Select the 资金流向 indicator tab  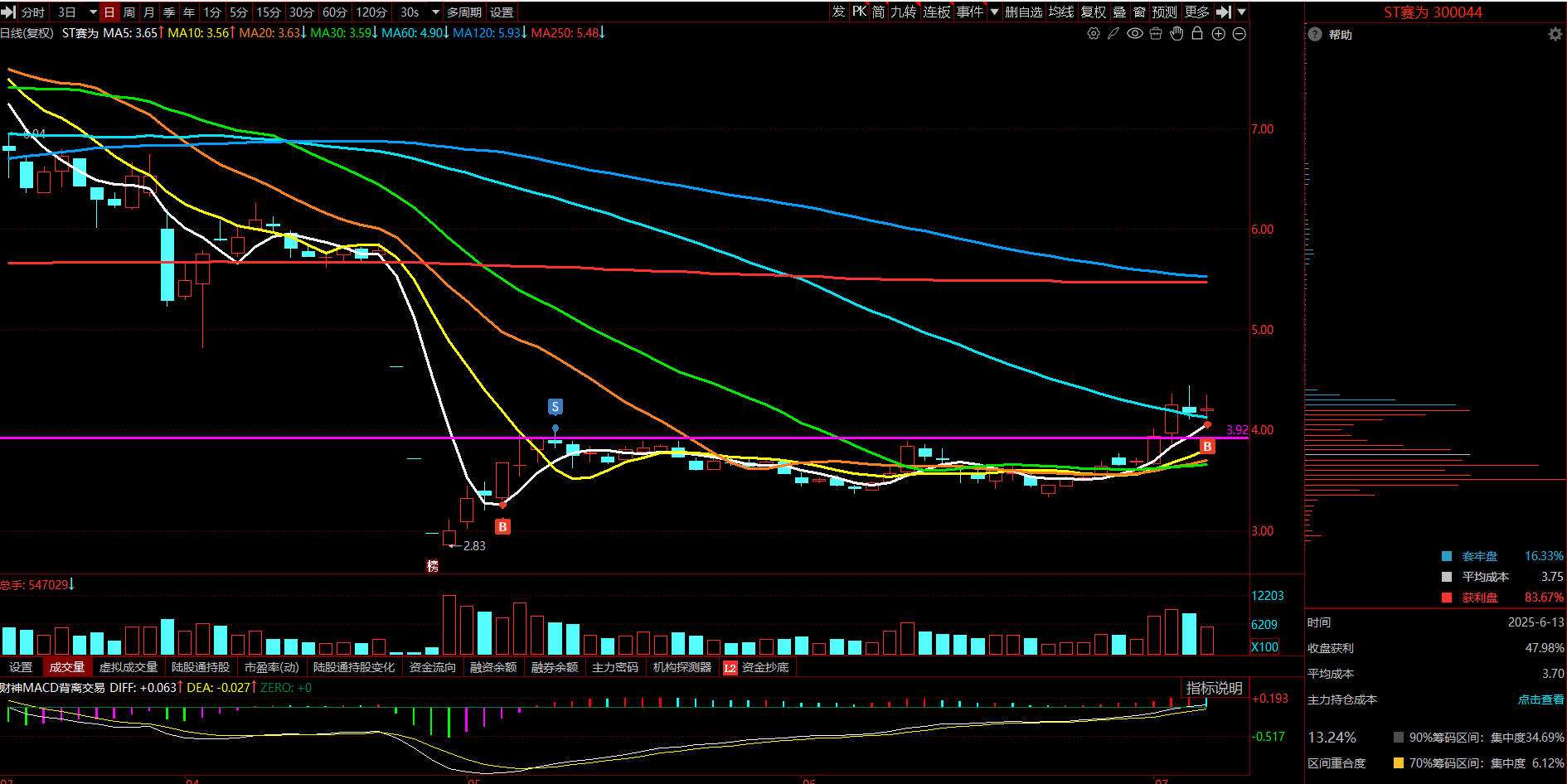point(433,667)
